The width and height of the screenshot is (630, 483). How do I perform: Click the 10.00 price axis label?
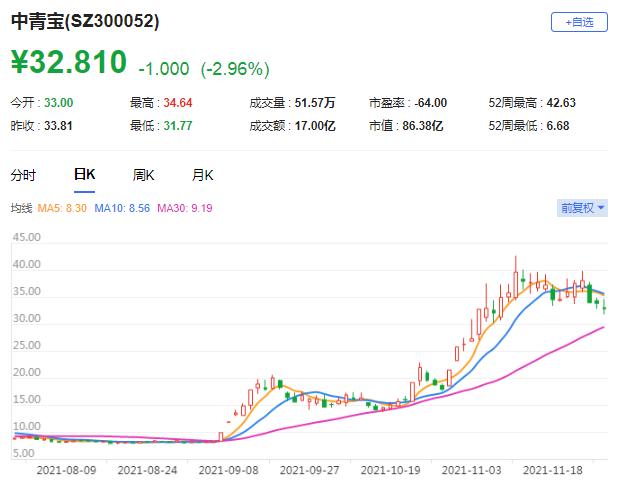click(27, 426)
